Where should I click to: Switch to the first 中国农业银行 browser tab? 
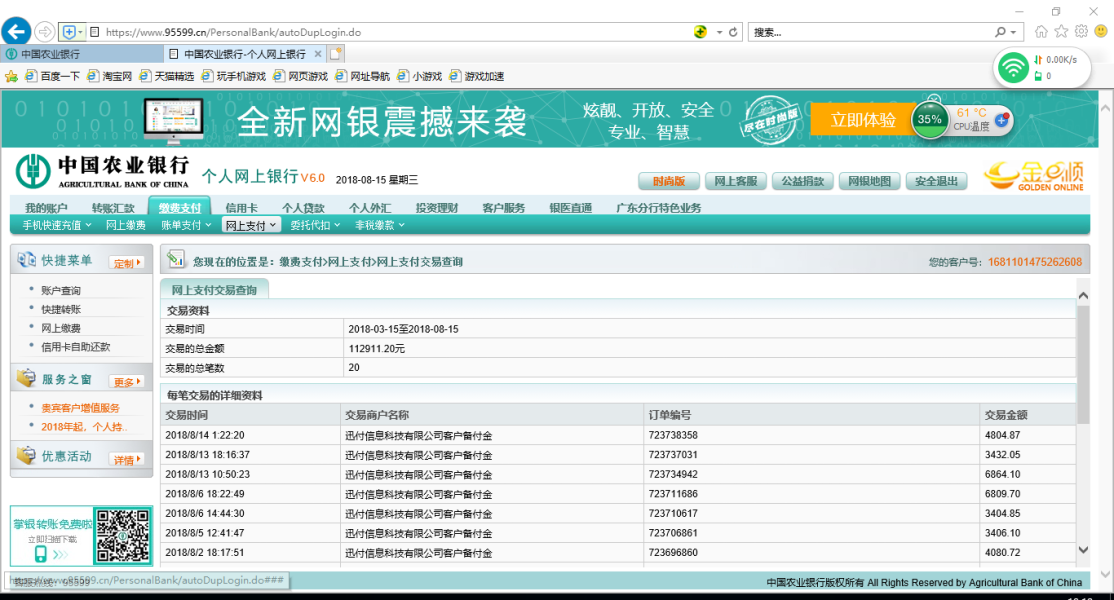(82, 54)
